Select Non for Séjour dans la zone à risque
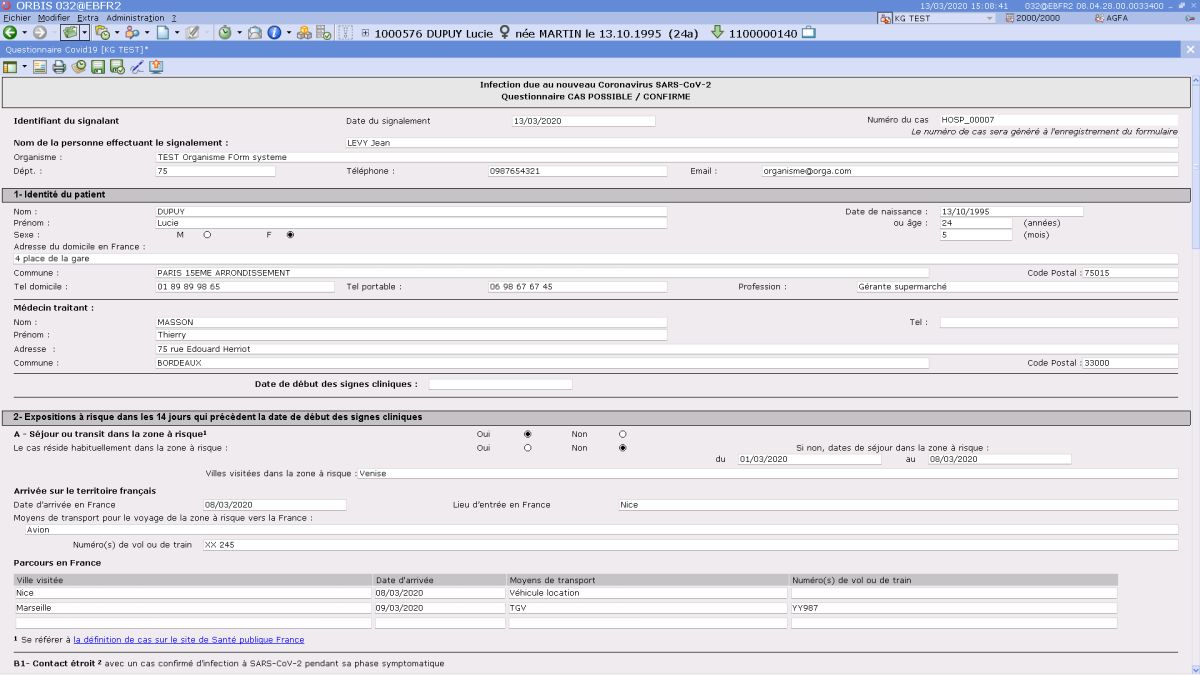The height and width of the screenshot is (675, 1200). (622, 434)
